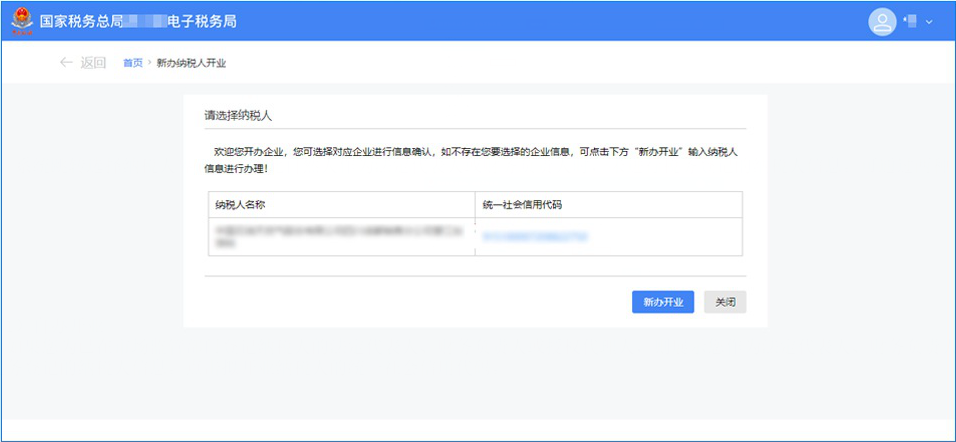The width and height of the screenshot is (956, 442).
Task: Click the national tax bureau emblem logo
Action: point(21,21)
